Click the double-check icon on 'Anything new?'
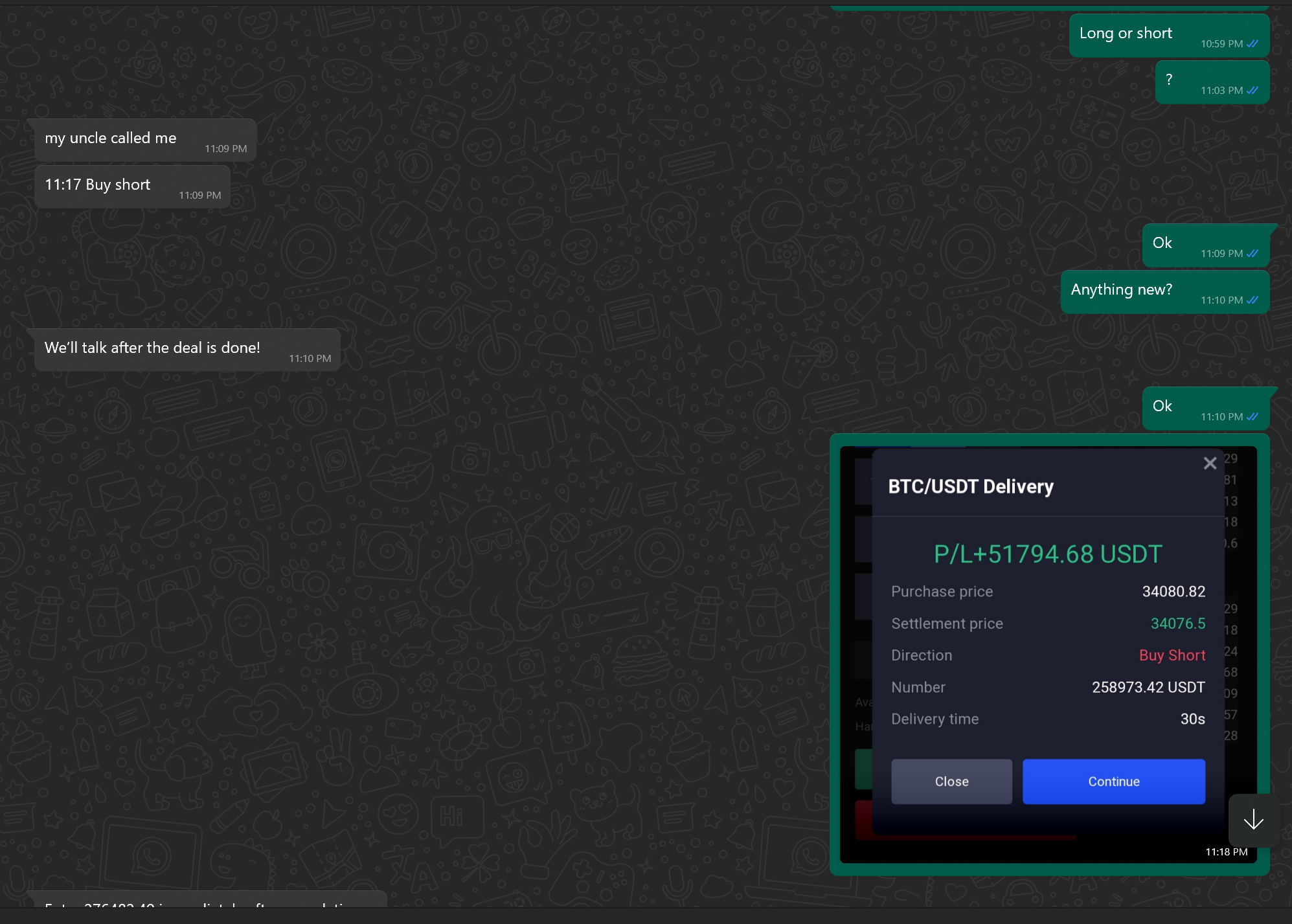1292x924 pixels. point(1252,300)
